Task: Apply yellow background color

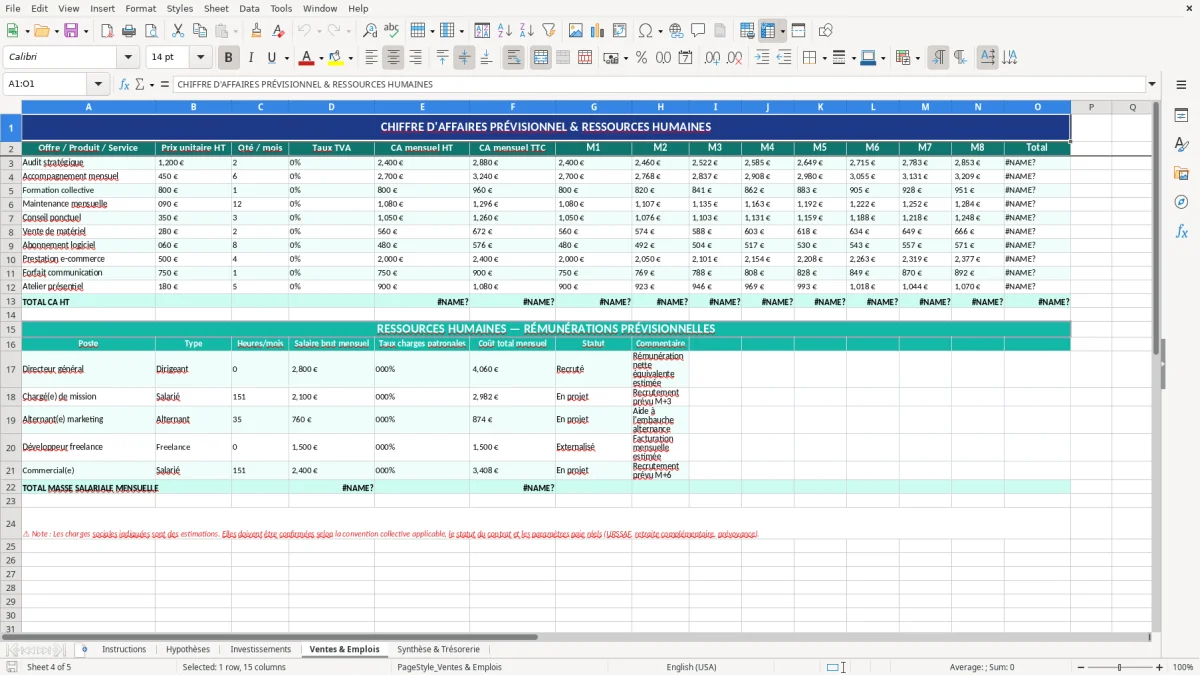Action: tap(335, 58)
